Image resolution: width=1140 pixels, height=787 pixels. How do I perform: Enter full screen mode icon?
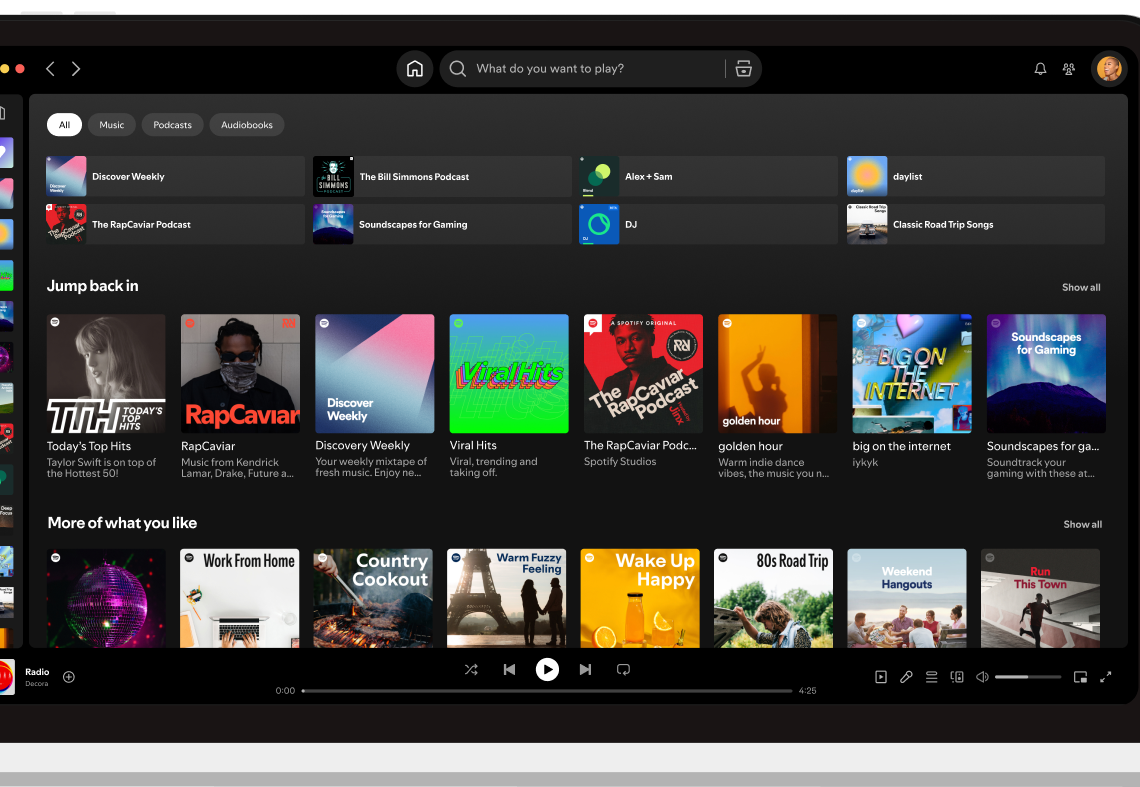point(1106,676)
